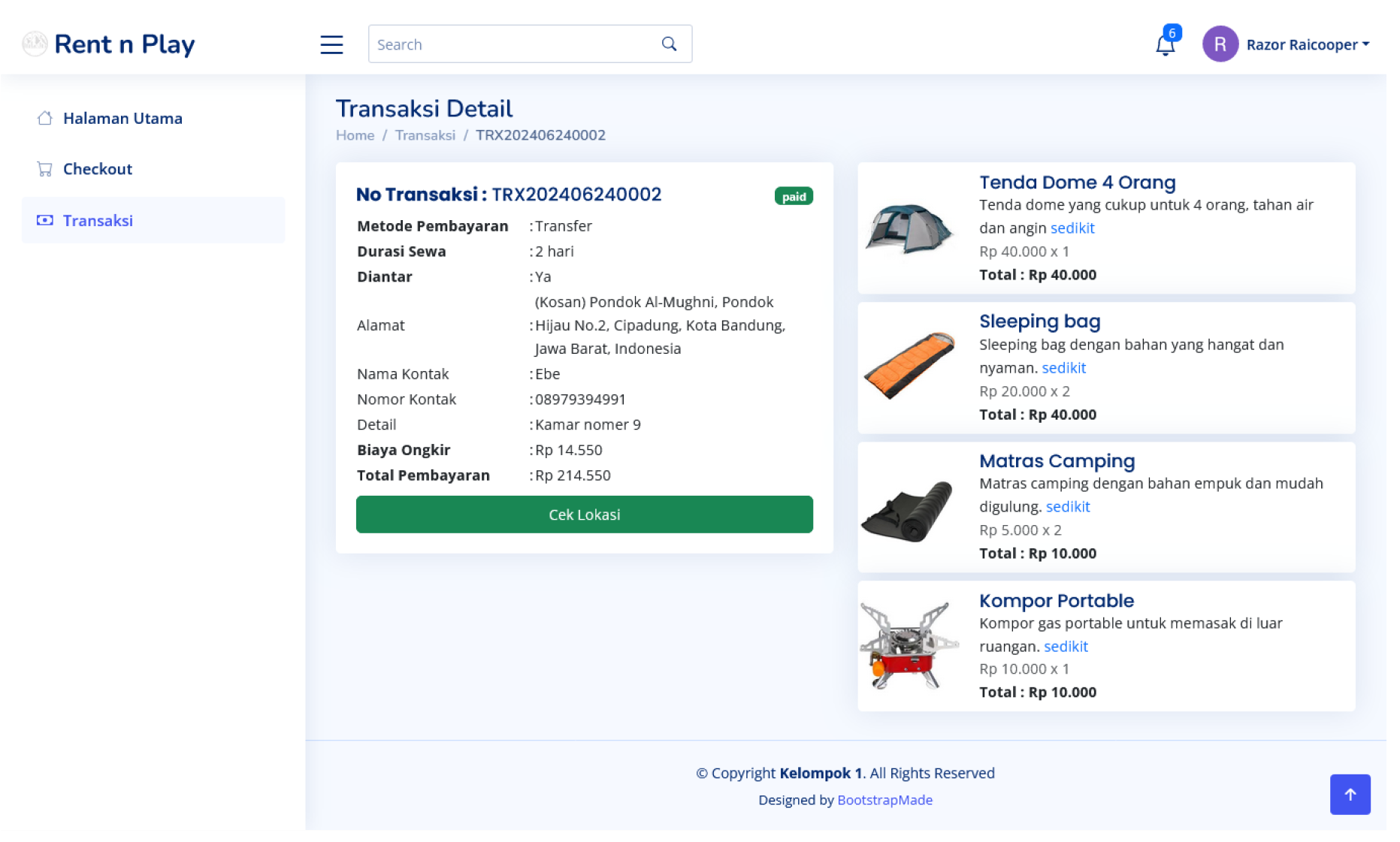
Task: Open the BootstrapMade footer link
Action: pos(884,800)
